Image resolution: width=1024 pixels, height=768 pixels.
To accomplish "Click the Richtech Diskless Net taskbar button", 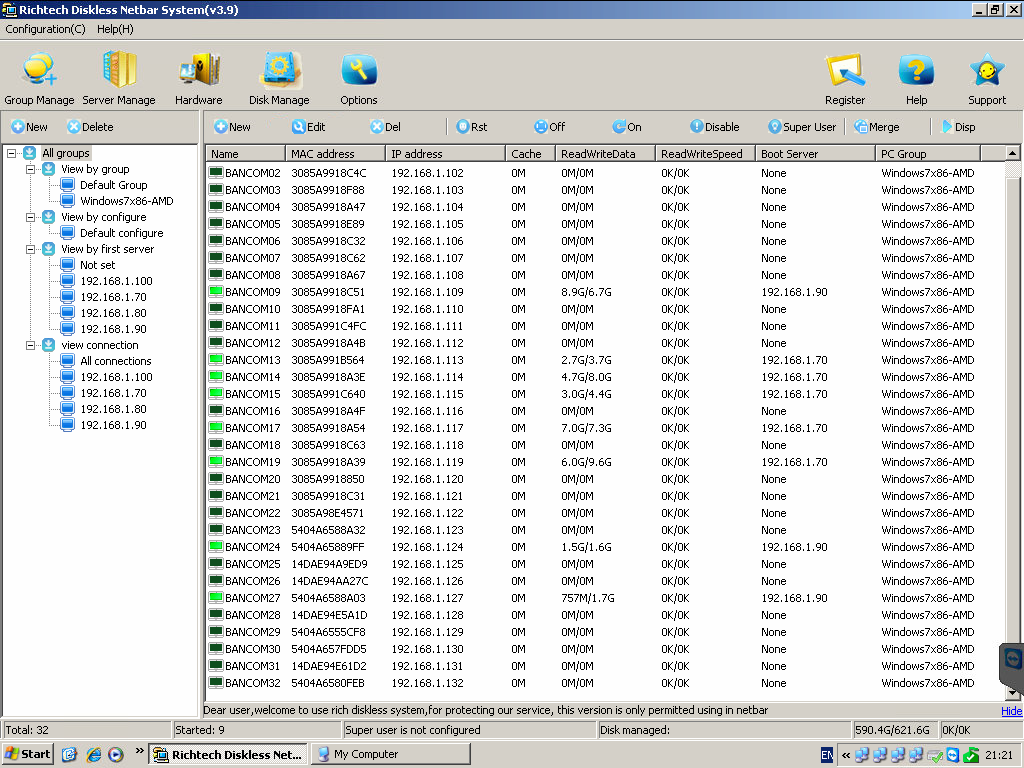I will click(x=228, y=754).
